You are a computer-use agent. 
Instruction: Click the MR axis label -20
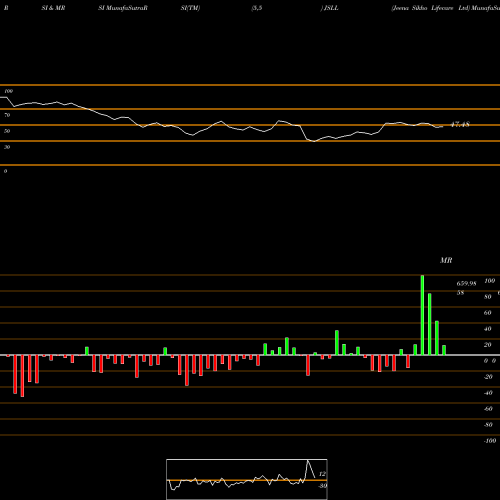pyautogui.click(x=488, y=377)
